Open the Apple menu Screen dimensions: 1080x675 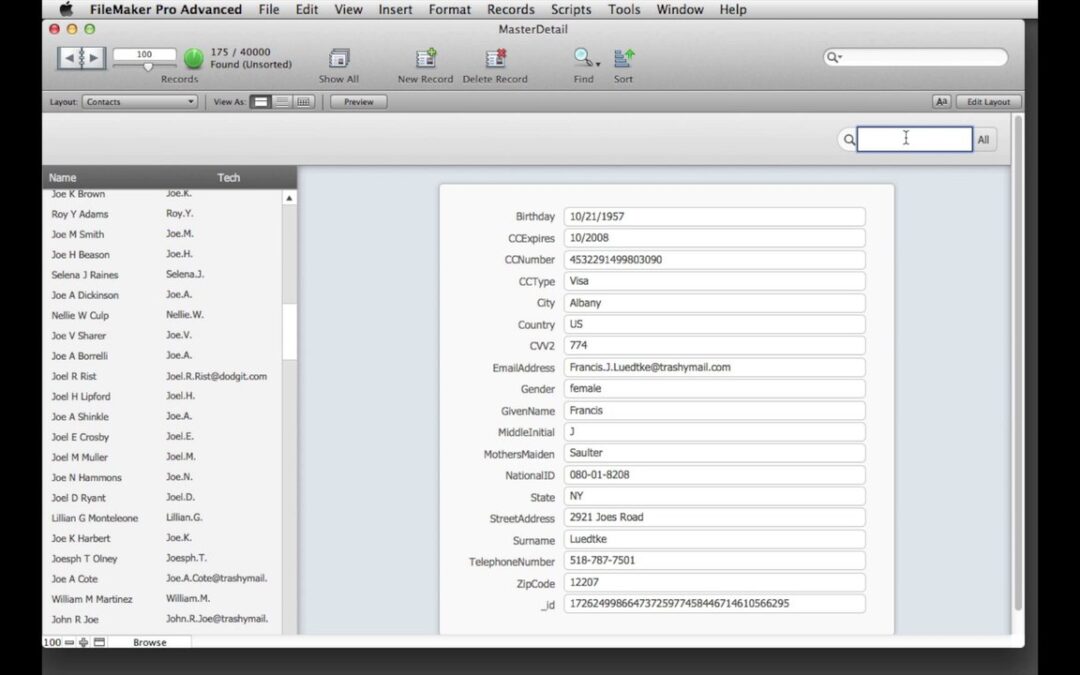(66, 9)
